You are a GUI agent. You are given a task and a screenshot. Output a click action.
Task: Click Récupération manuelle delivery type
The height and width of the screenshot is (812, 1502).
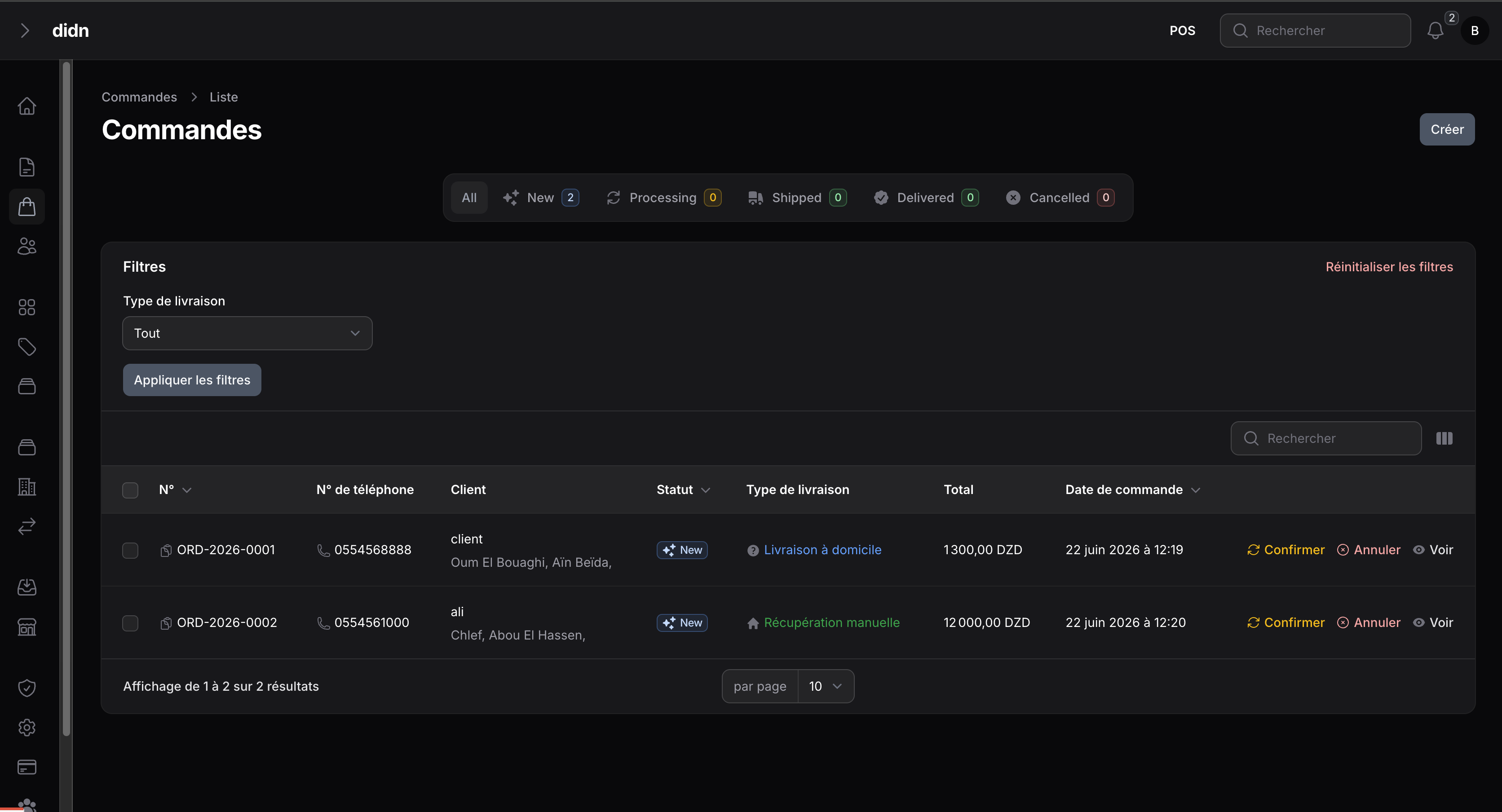point(831,623)
